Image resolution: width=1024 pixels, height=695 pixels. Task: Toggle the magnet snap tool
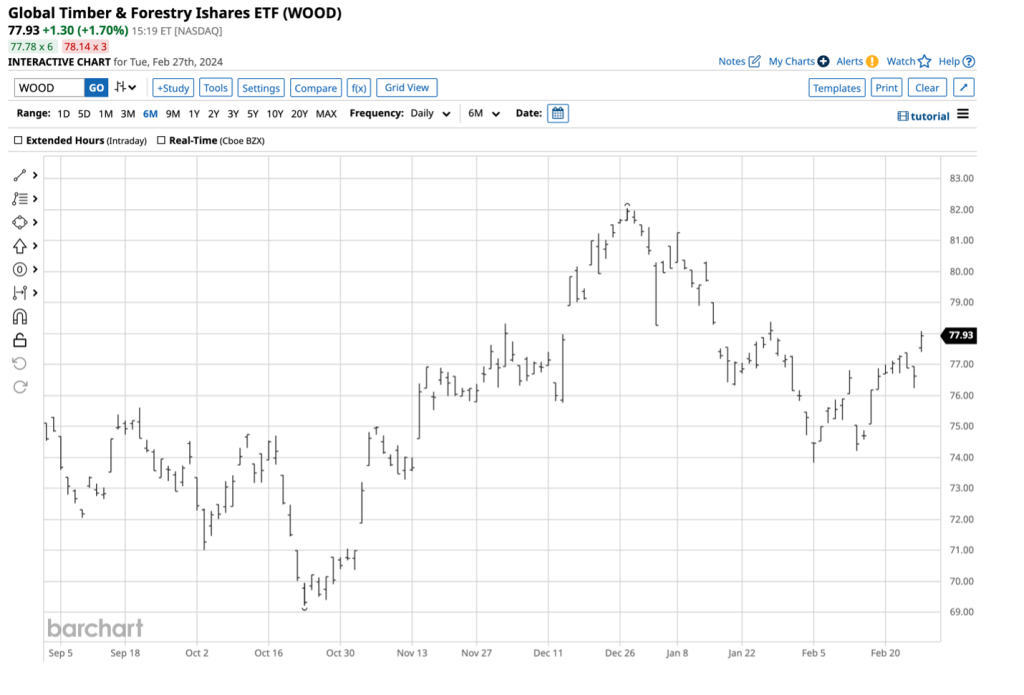tap(20, 317)
